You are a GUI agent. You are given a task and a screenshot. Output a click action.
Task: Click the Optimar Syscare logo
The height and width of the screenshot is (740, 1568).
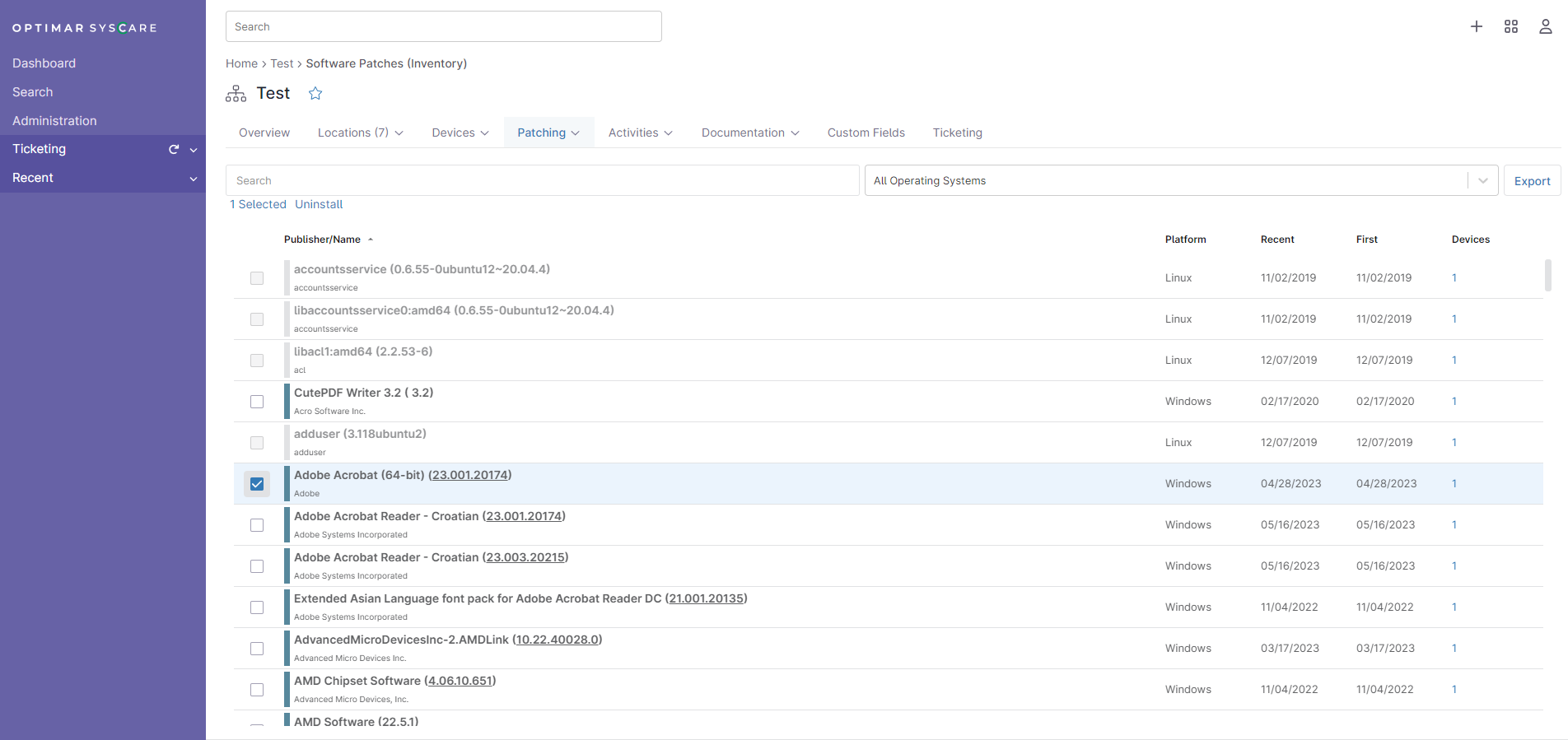[x=84, y=28]
